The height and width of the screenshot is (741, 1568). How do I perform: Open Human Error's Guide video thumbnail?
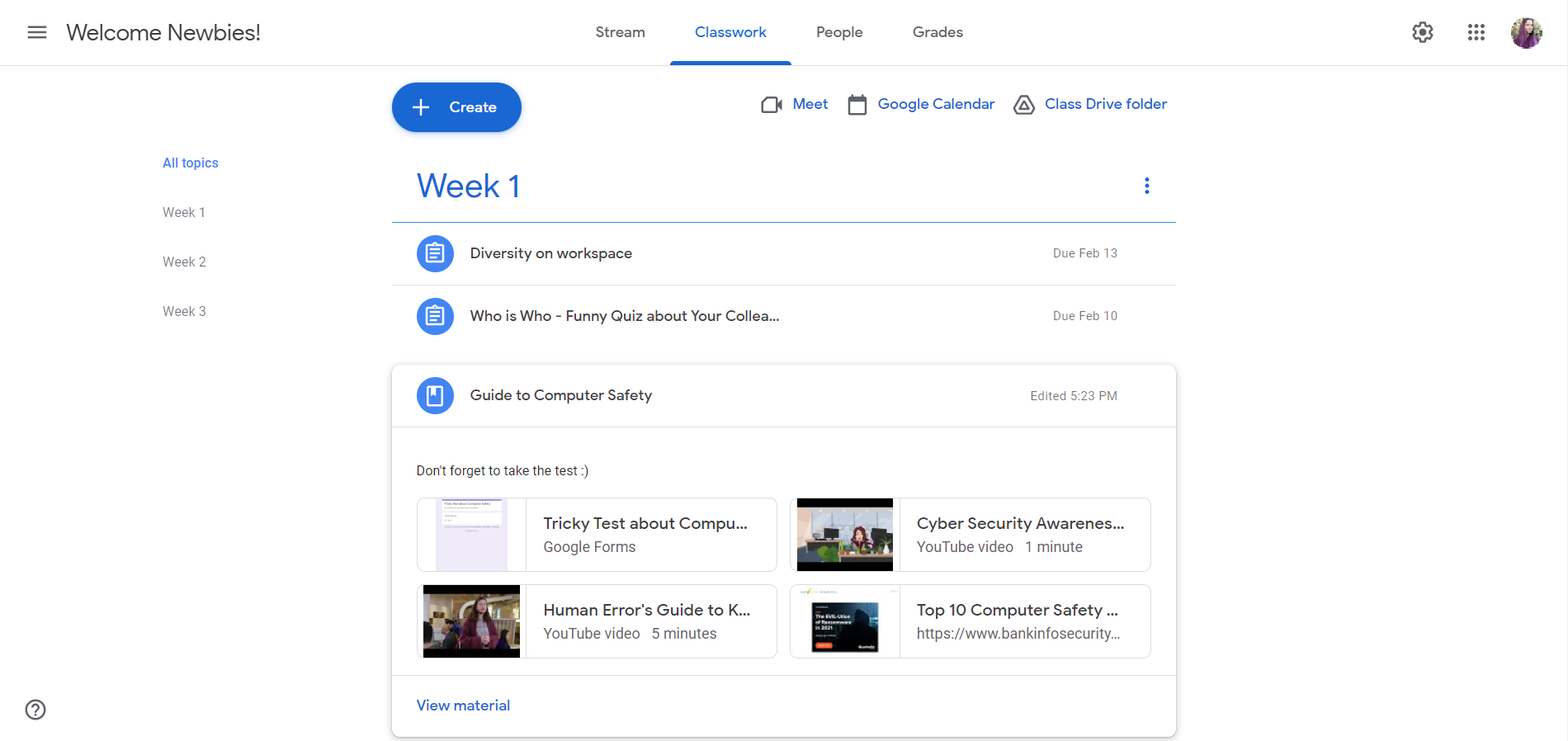[471, 621]
